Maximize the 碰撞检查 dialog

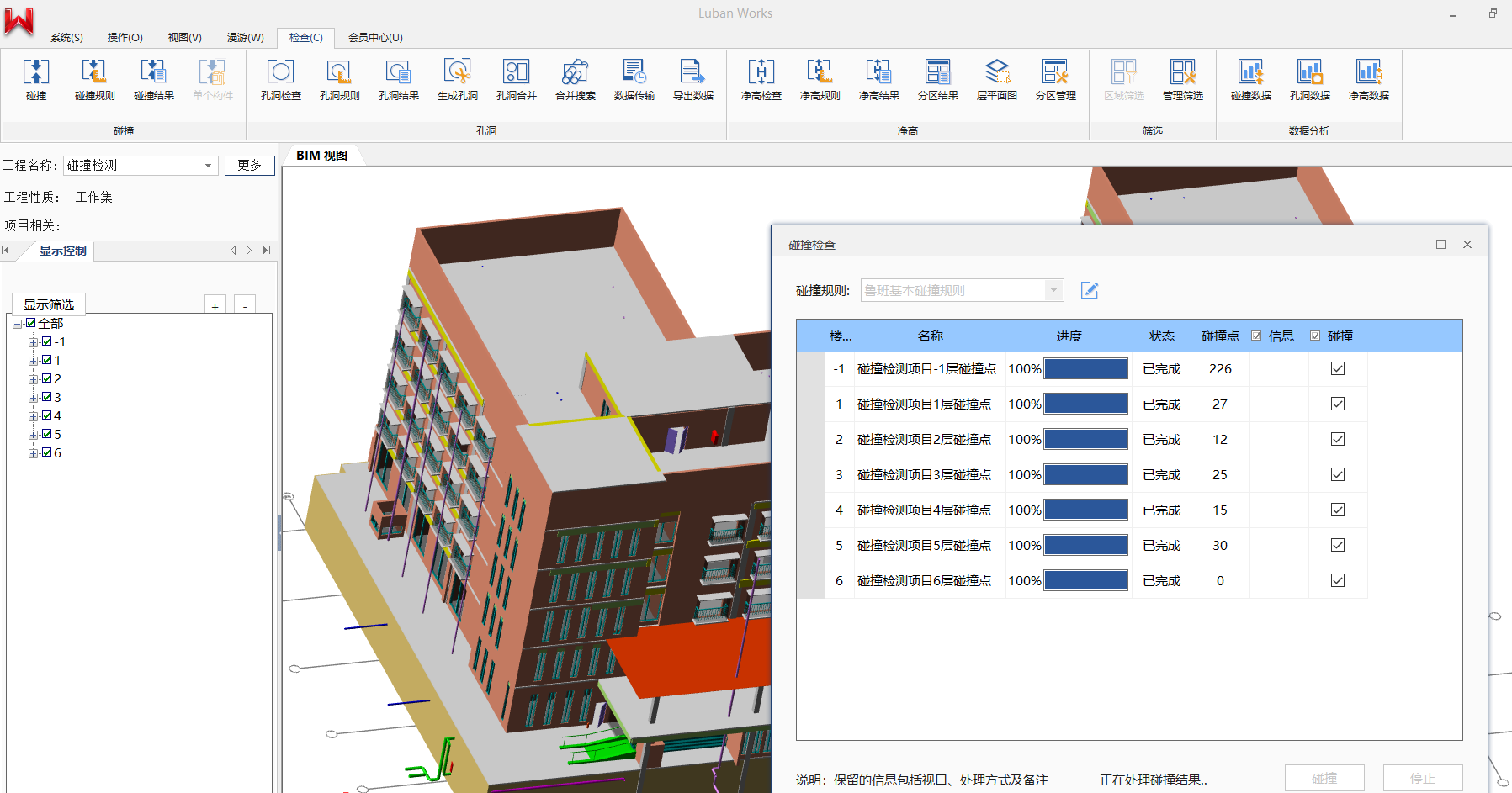(x=1440, y=245)
